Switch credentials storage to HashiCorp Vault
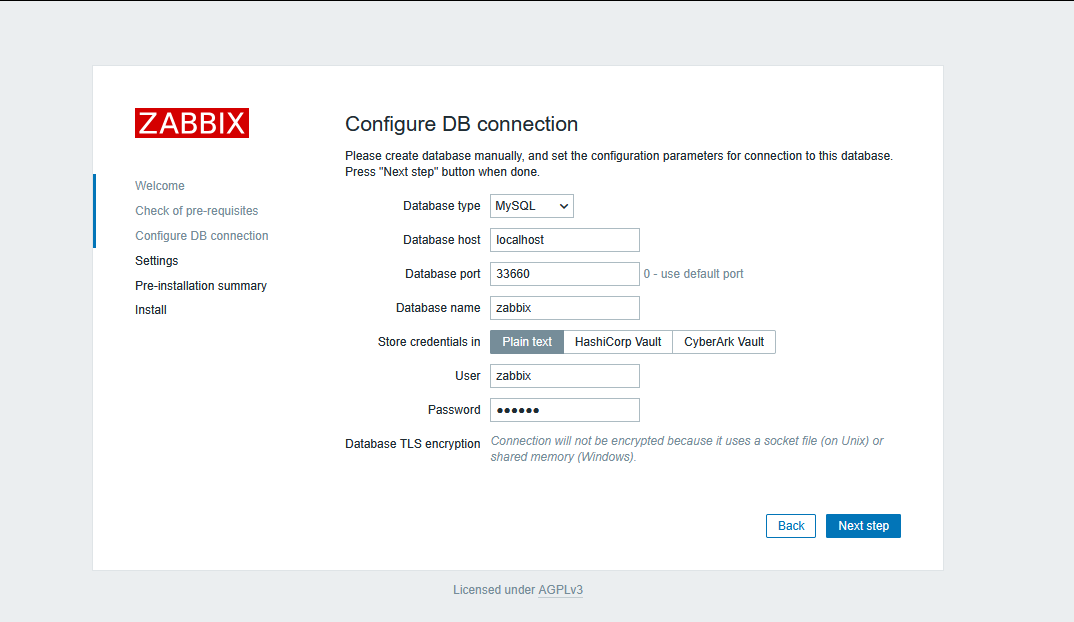The height and width of the screenshot is (622, 1074). click(x=617, y=341)
